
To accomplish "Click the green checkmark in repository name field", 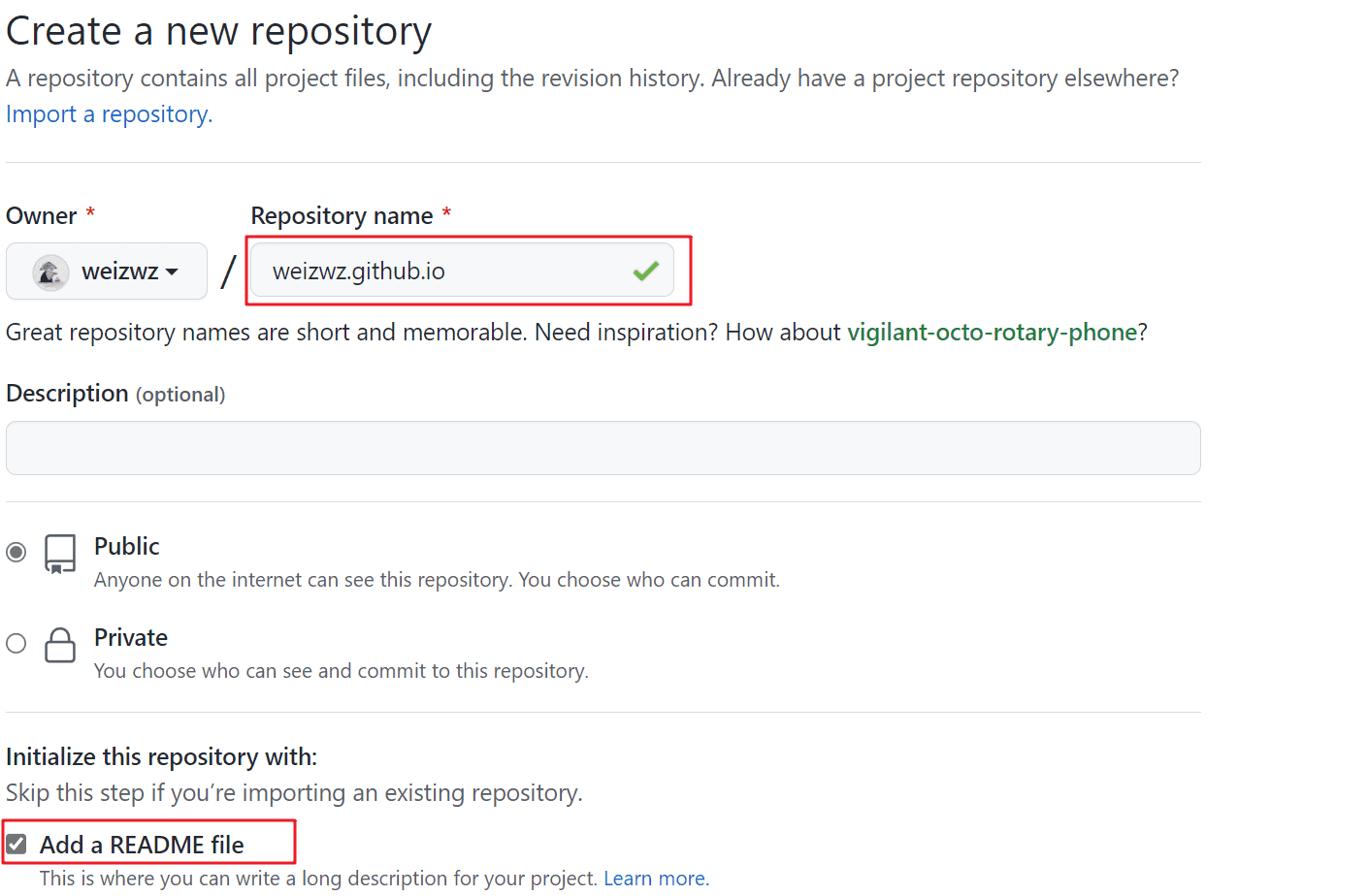I will point(645,272).
